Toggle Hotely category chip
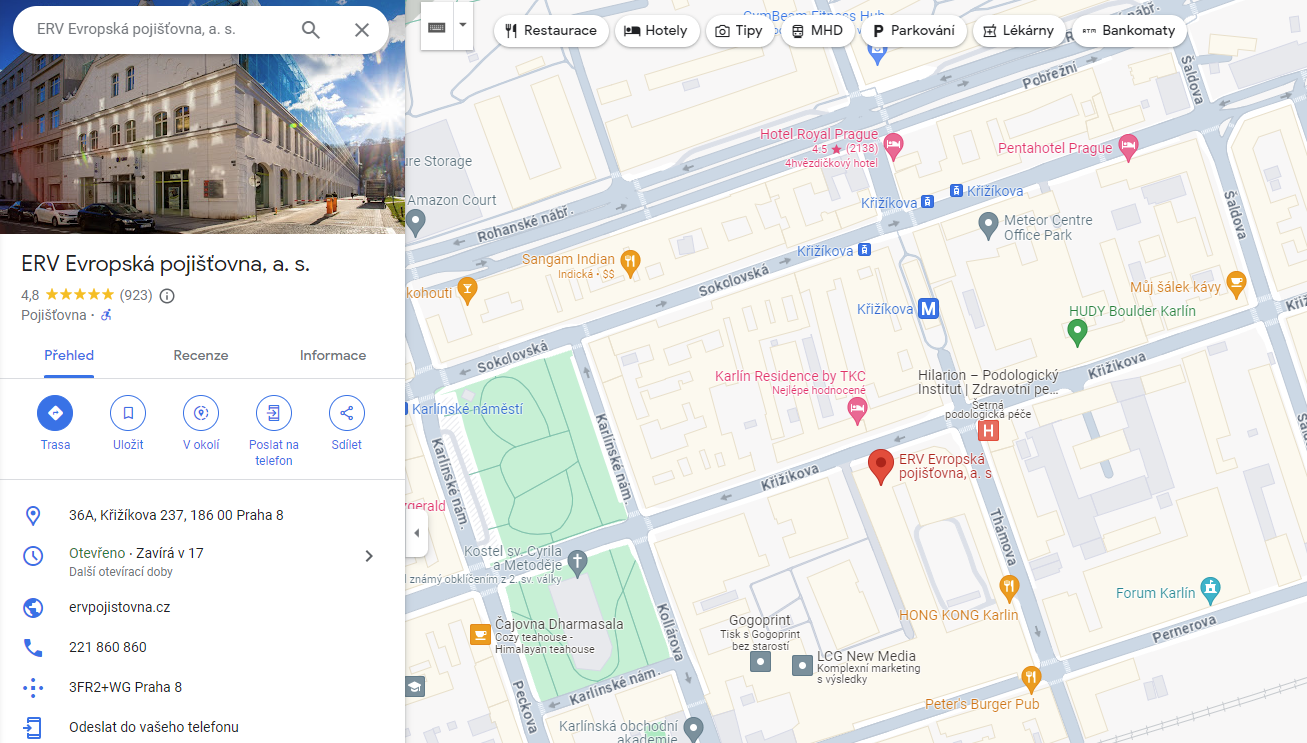The width and height of the screenshot is (1307, 743). point(656,31)
